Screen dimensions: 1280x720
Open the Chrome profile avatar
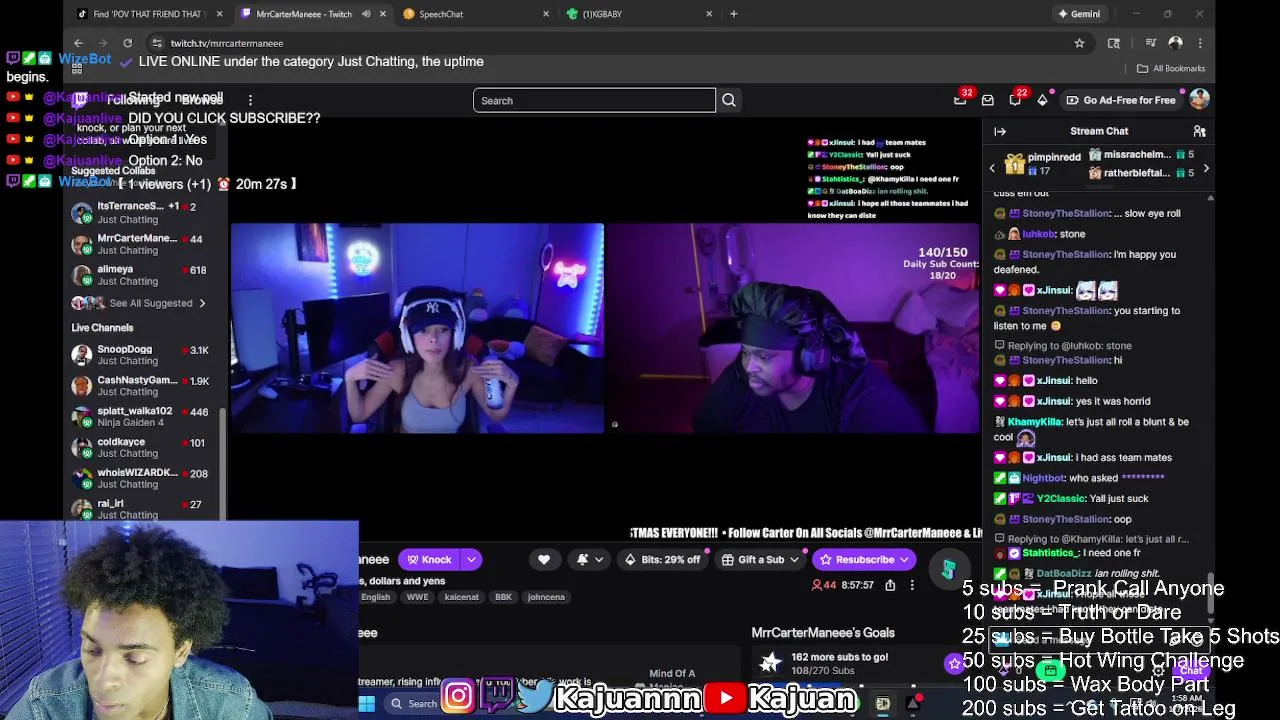pos(1175,43)
